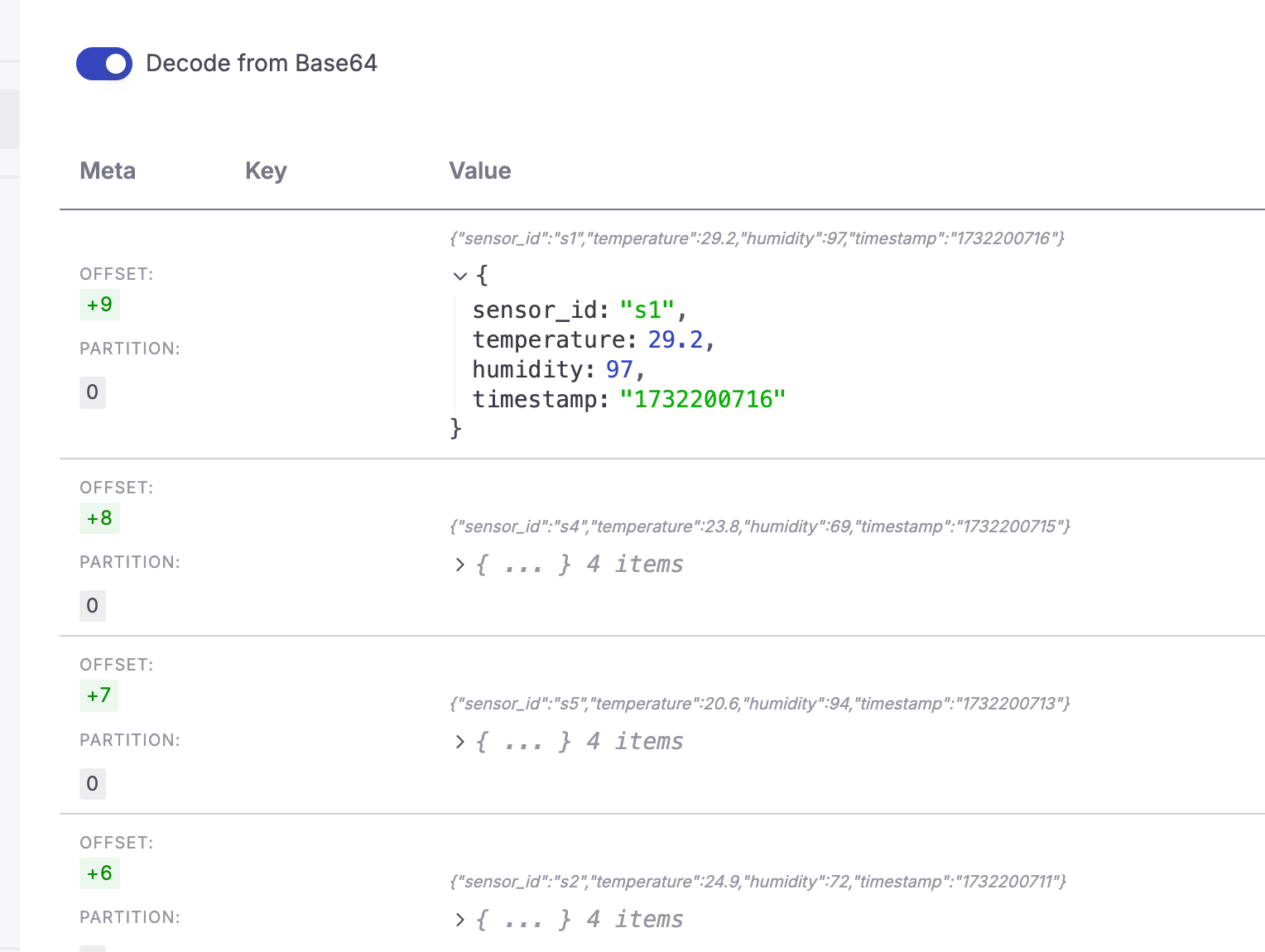
Task: Expand the collapsed JSON for sensor s5
Action: point(460,742)
